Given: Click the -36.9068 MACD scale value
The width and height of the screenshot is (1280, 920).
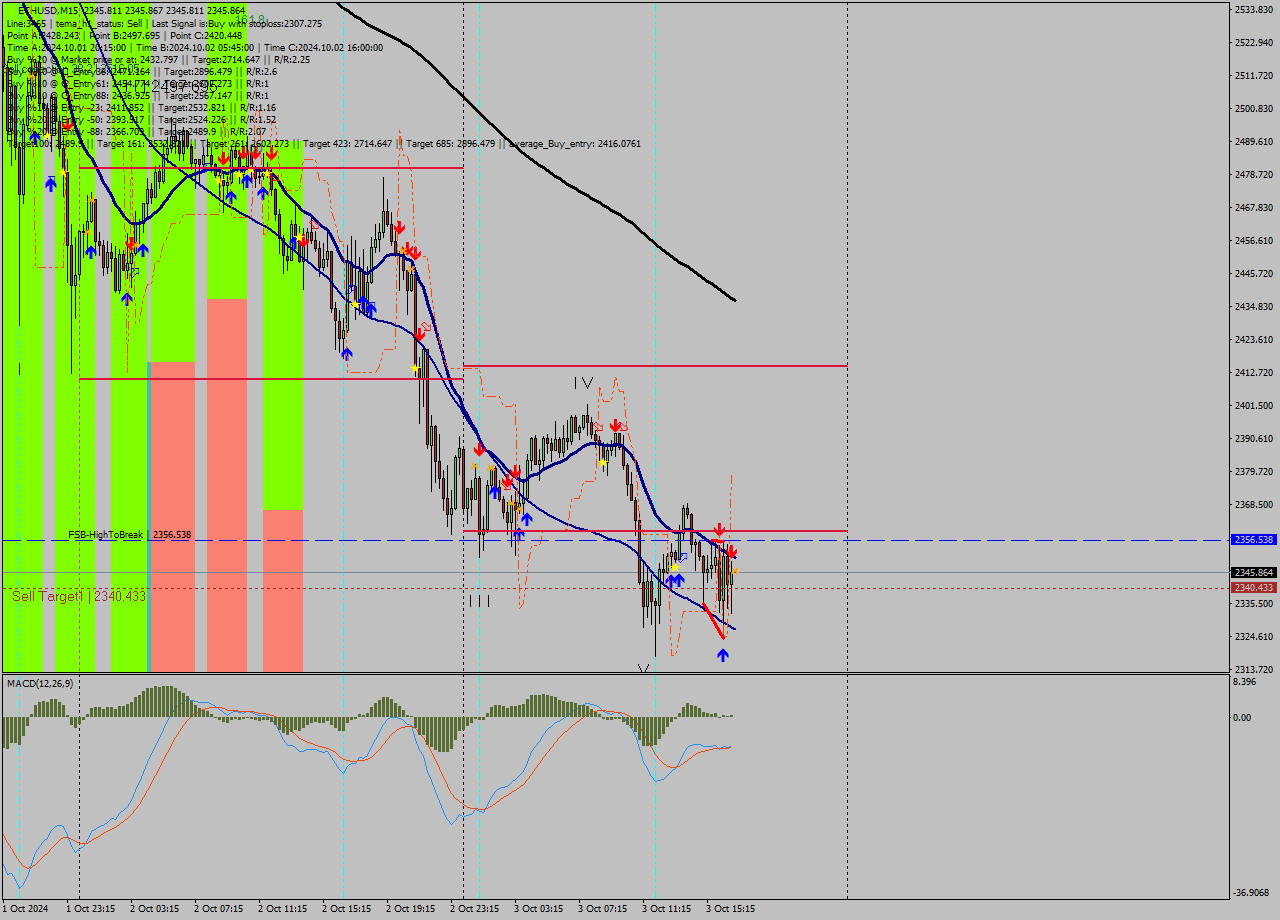Looking at the screenshot, I should [1252, 893].
